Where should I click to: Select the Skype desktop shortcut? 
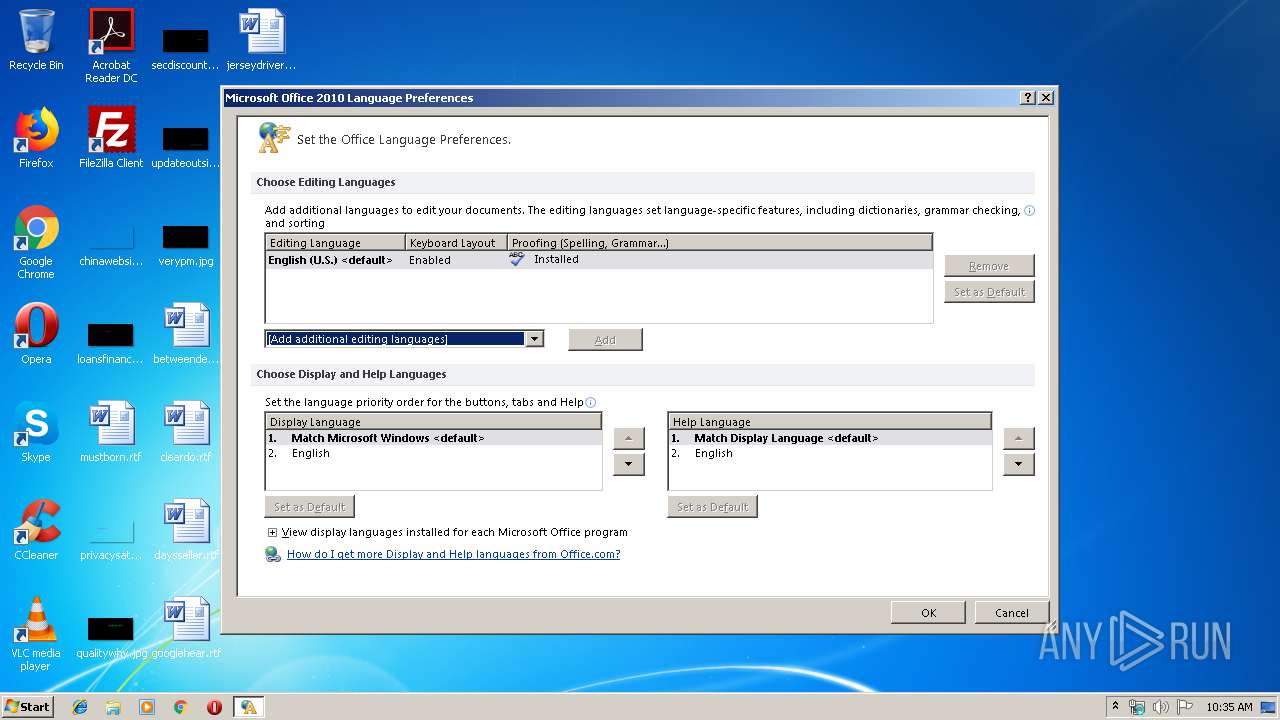[36, 432]
